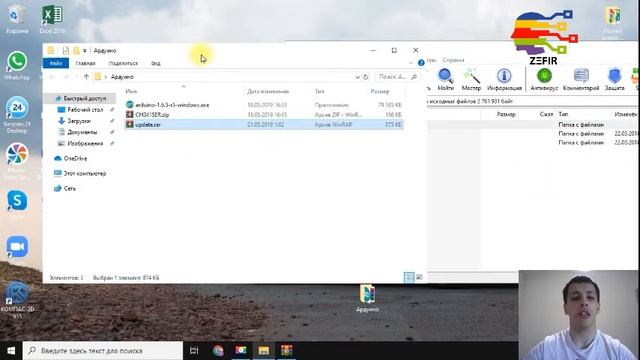Screen dimensions: 640x360
Task: Click the New folder icon in Explorer title bar
Action: point(76,51)
